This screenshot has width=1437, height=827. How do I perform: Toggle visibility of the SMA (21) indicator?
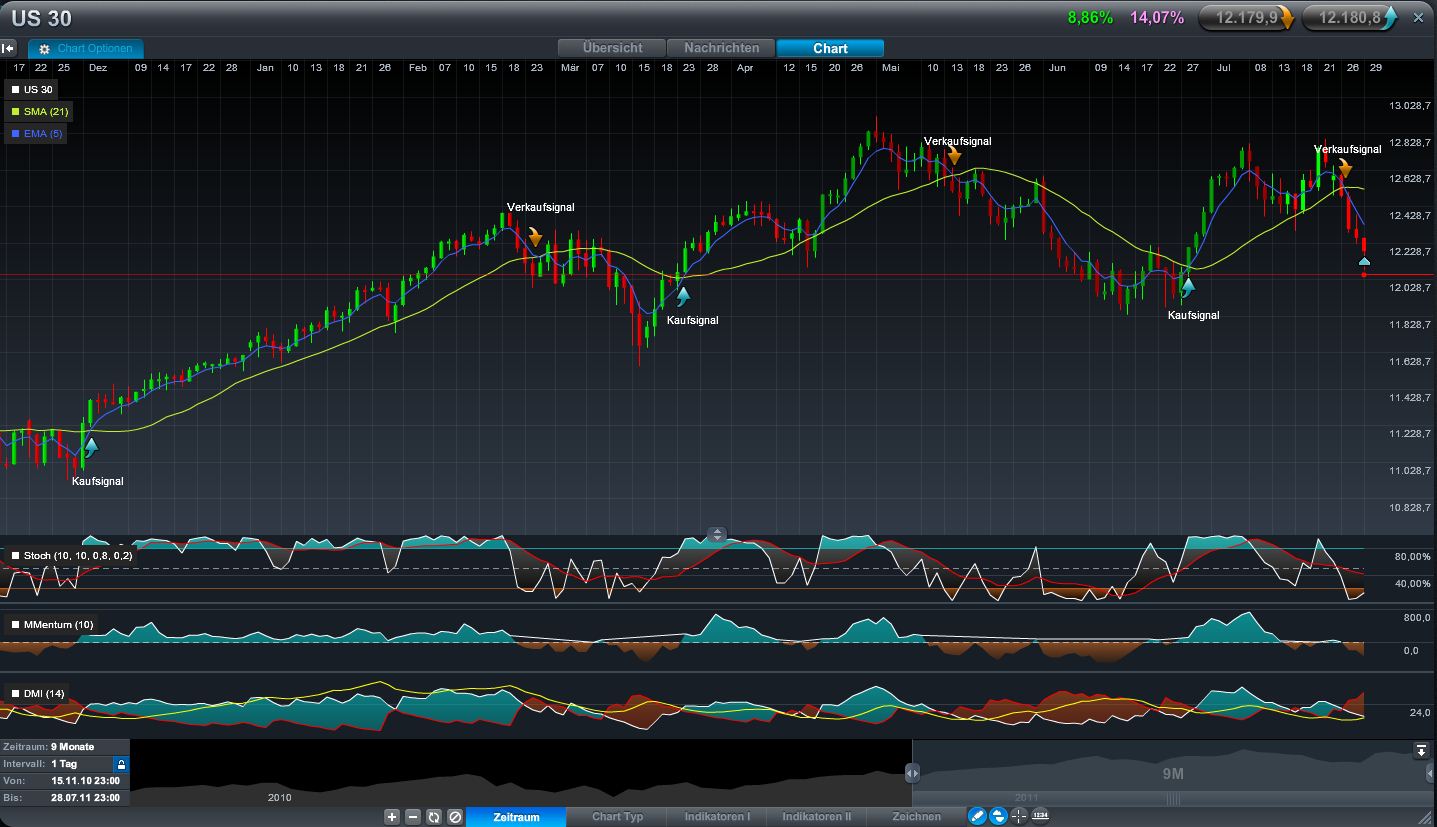(36, 111)
